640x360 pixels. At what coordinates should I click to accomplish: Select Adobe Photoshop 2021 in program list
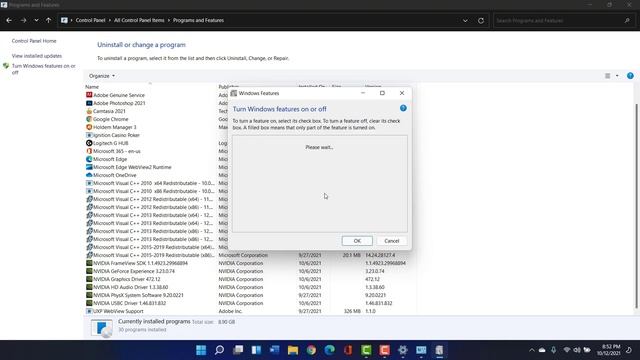point(119,103)
